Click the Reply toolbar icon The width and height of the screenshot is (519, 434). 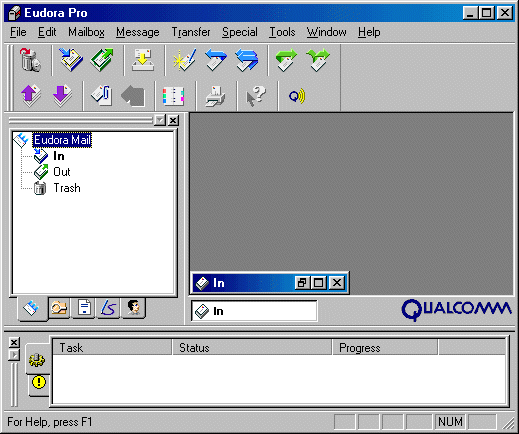[x=216, y=60]
